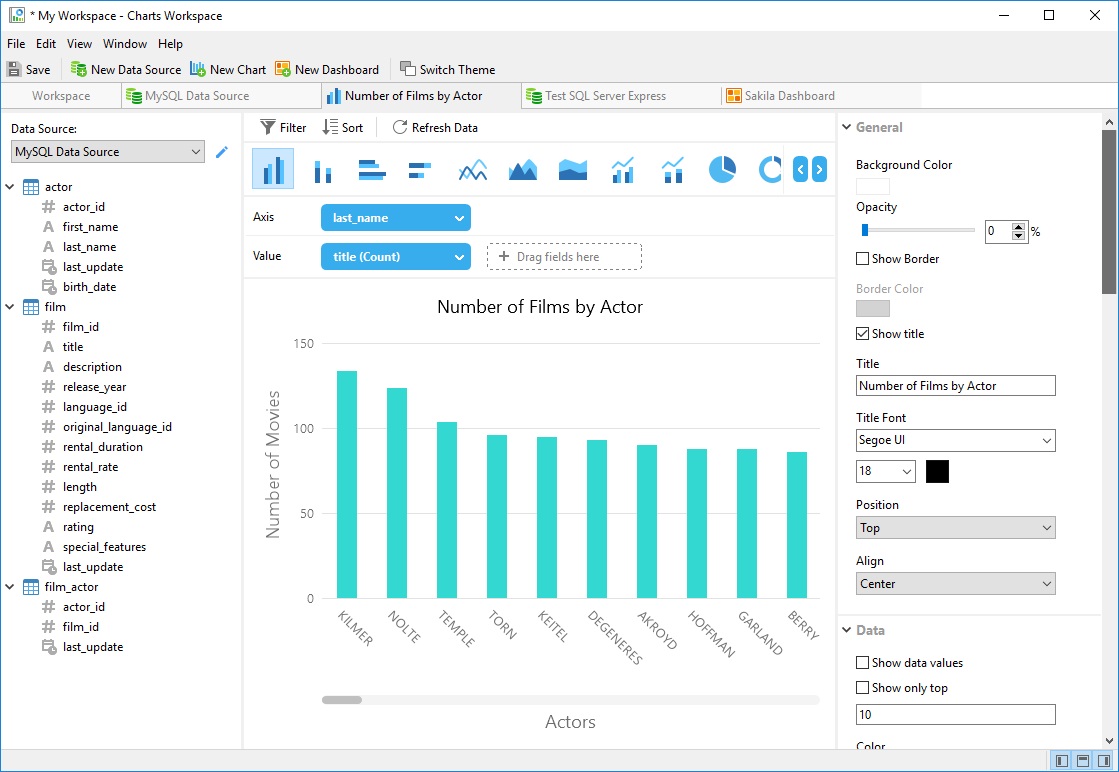This screenshot has width=1119, height=772.
Task: Collapse the film_actor table tree node
Action: point(10,586)
